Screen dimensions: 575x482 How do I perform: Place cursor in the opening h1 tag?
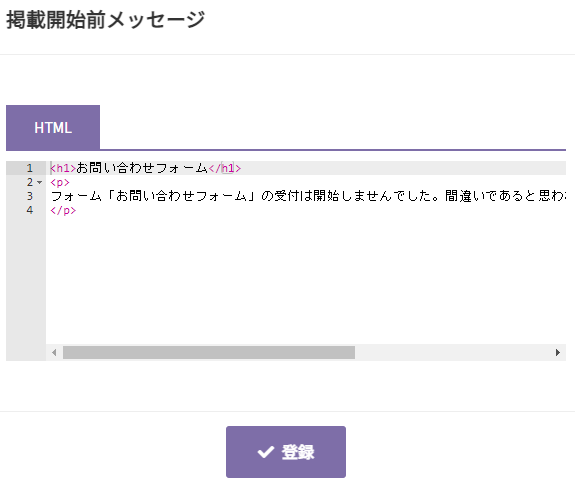(63, 168)
